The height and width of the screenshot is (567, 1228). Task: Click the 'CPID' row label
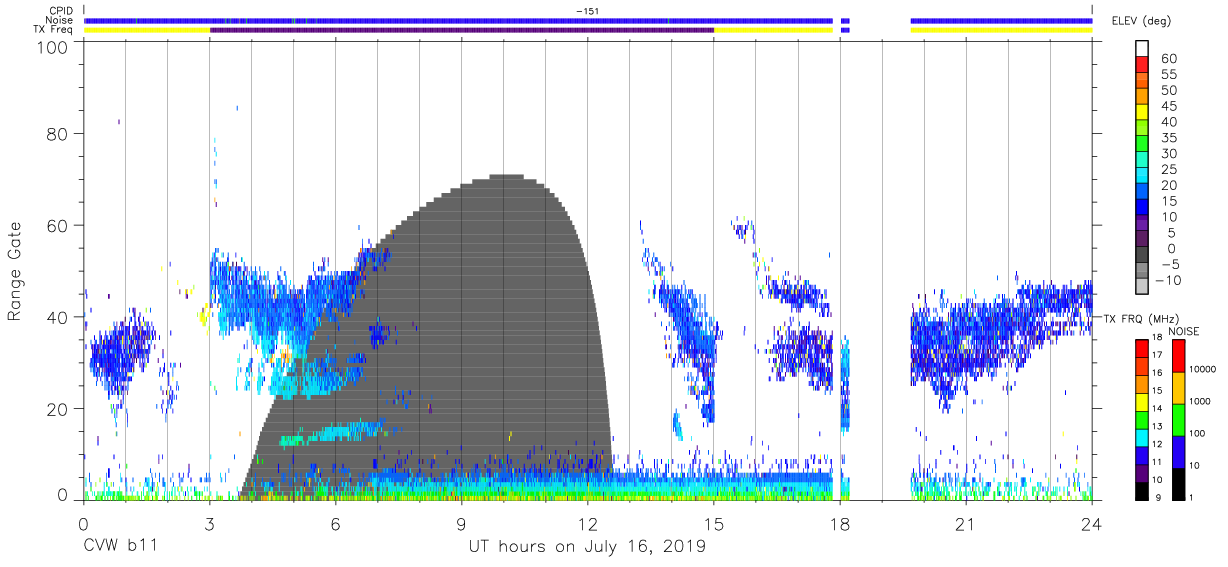tap(60, 11)
